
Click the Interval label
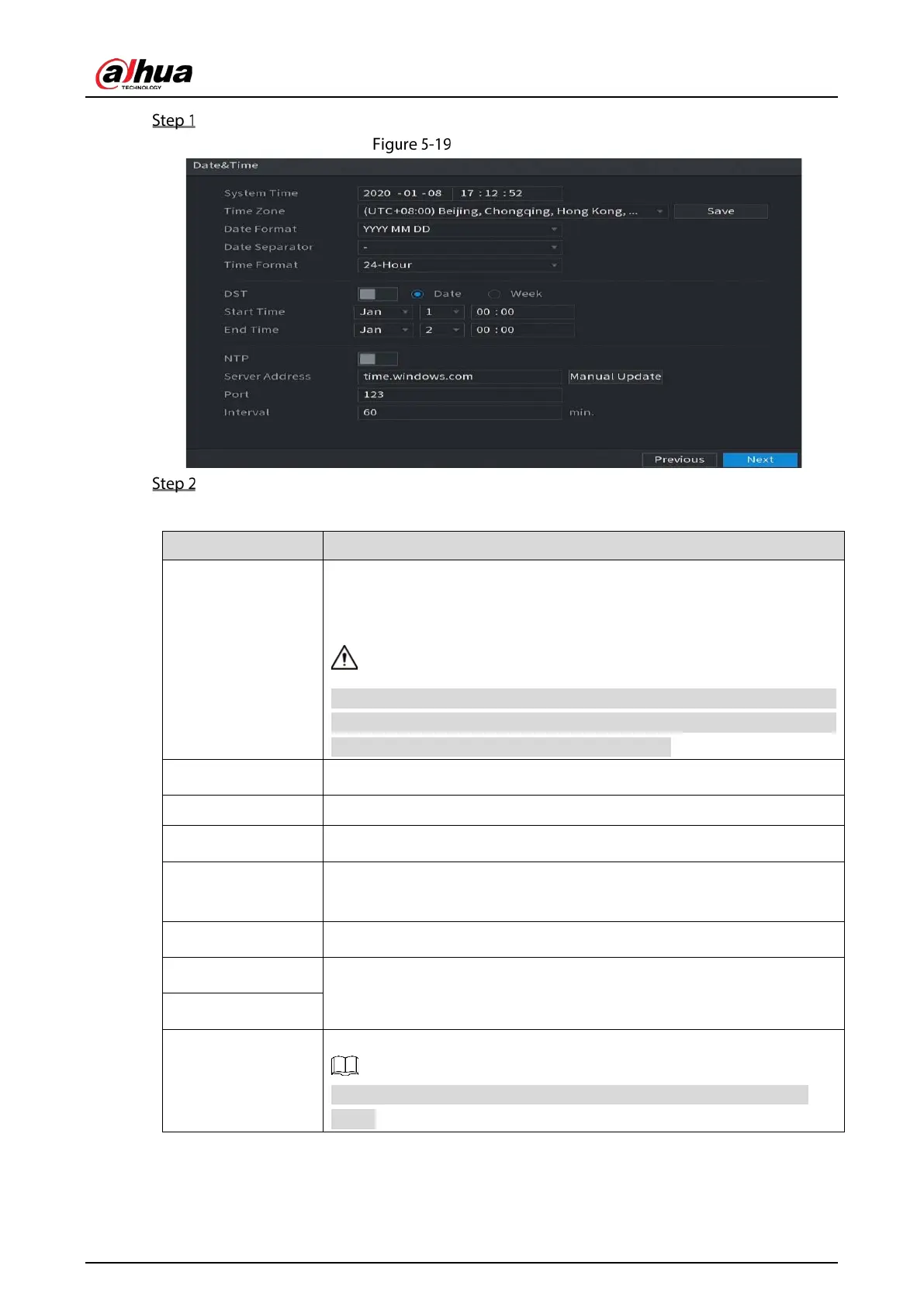pyautogui.click(x=247, y=412)
